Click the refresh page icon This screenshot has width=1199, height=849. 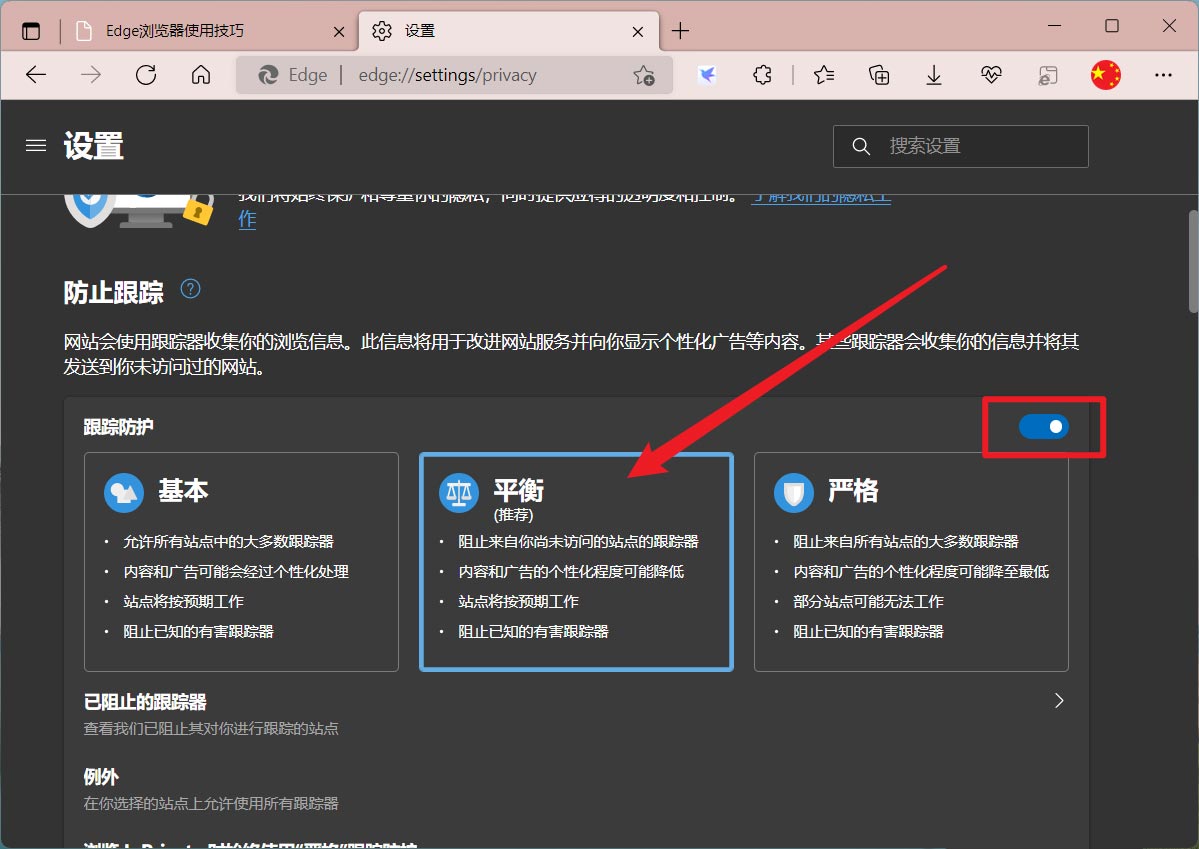point(146,74)
